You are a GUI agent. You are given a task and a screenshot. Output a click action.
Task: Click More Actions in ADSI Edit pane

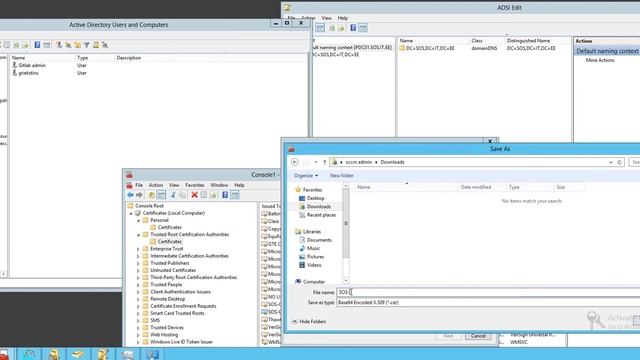(x=600, y=60)
